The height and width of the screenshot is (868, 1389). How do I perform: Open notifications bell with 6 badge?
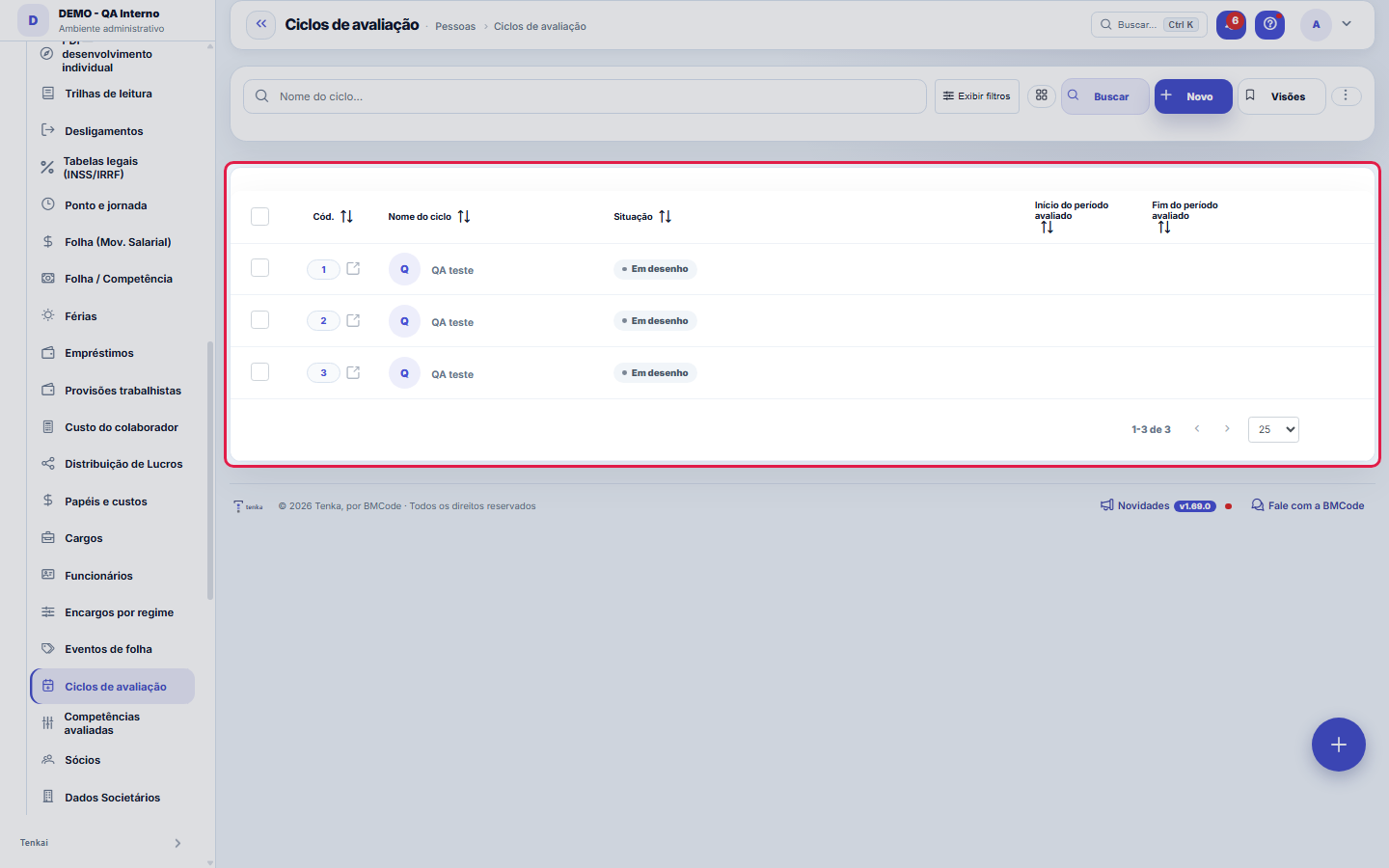(x=1231, y=24)
